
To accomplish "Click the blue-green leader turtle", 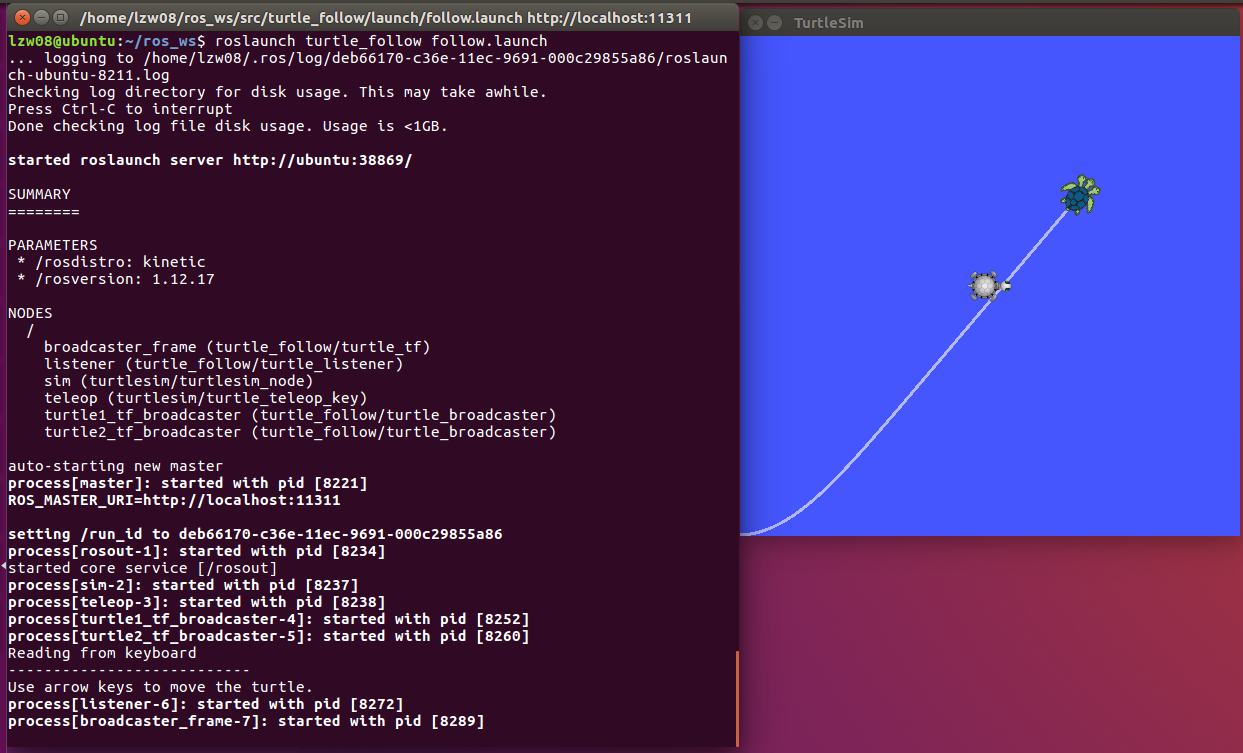I will point(1079,195).
